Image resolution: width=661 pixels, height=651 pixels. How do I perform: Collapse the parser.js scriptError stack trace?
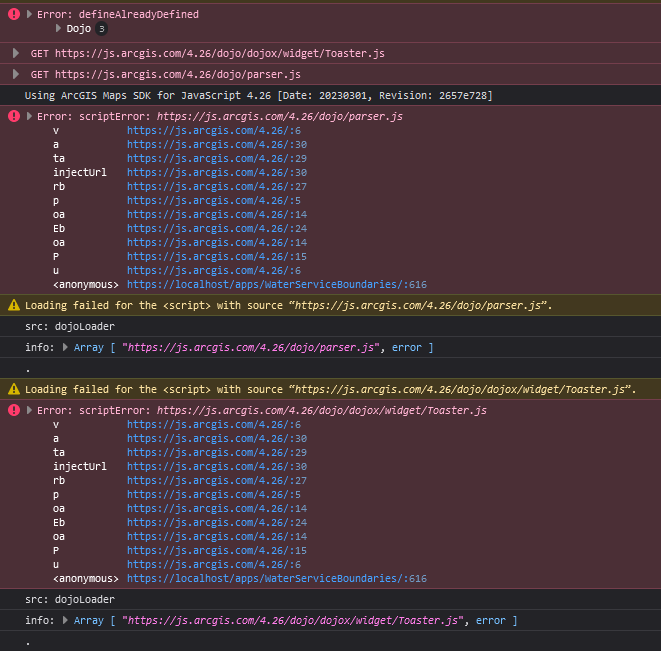click(x=29, y=116)
